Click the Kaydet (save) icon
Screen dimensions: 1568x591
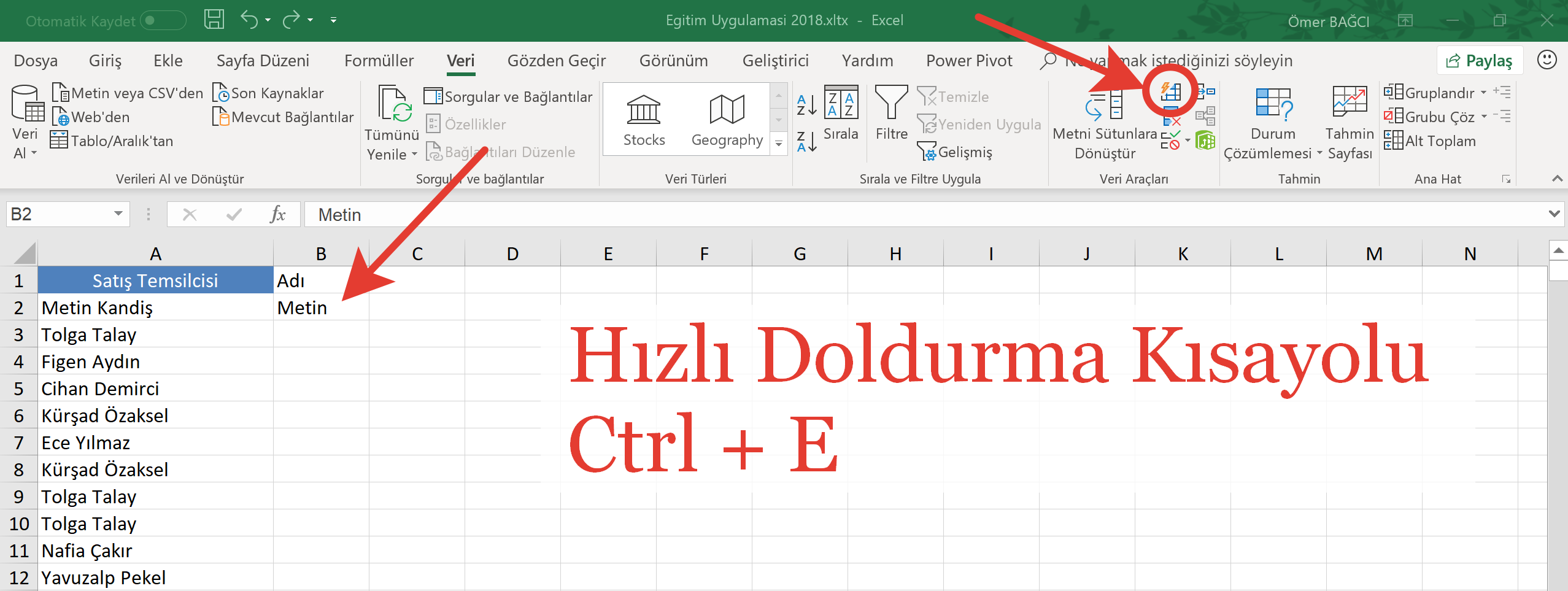click(214, 19)
